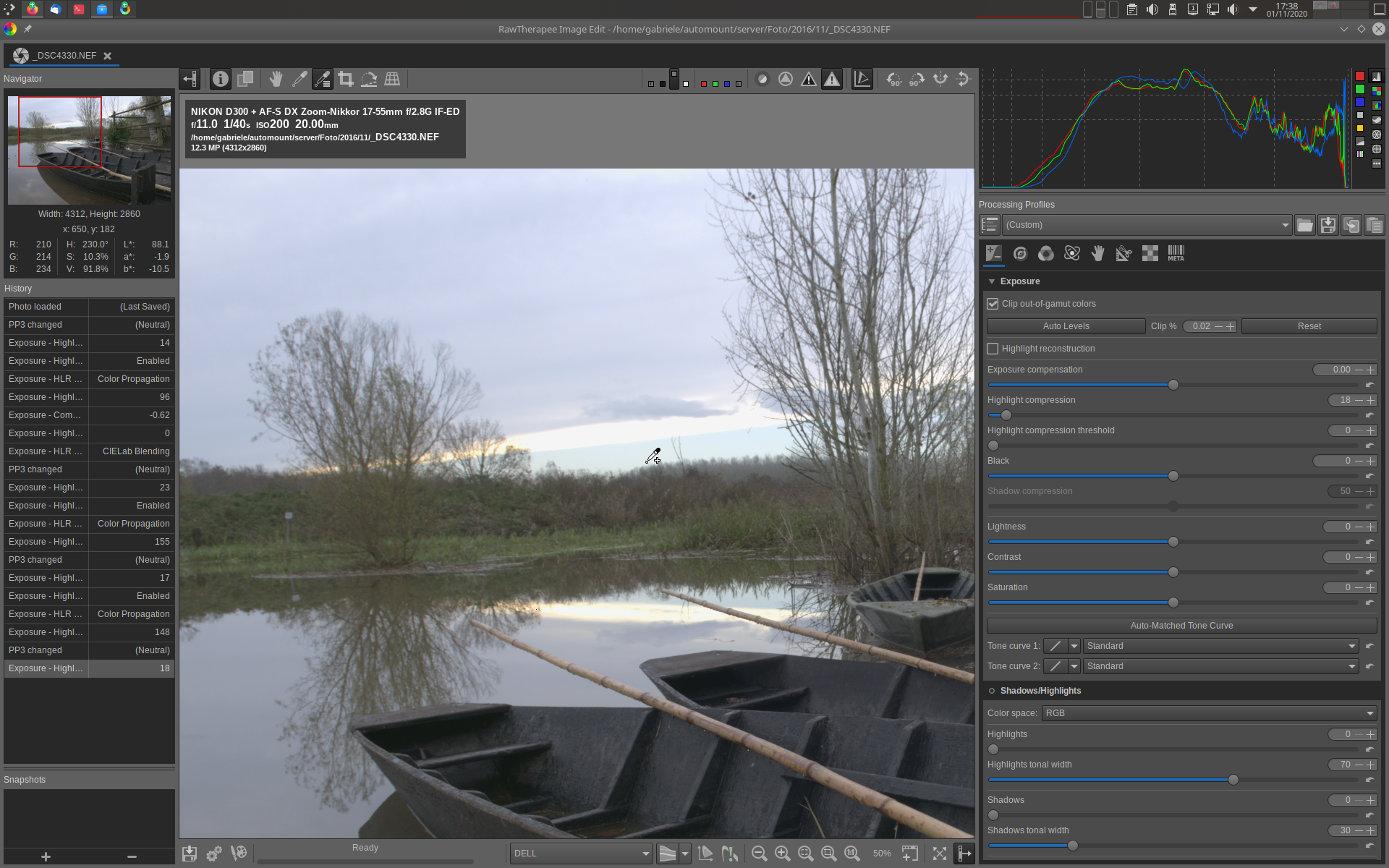Viewport: 1389px width, 868px height.
Task: Click Auto-Matched Tone Curve button
Action: pos(1181,626)
